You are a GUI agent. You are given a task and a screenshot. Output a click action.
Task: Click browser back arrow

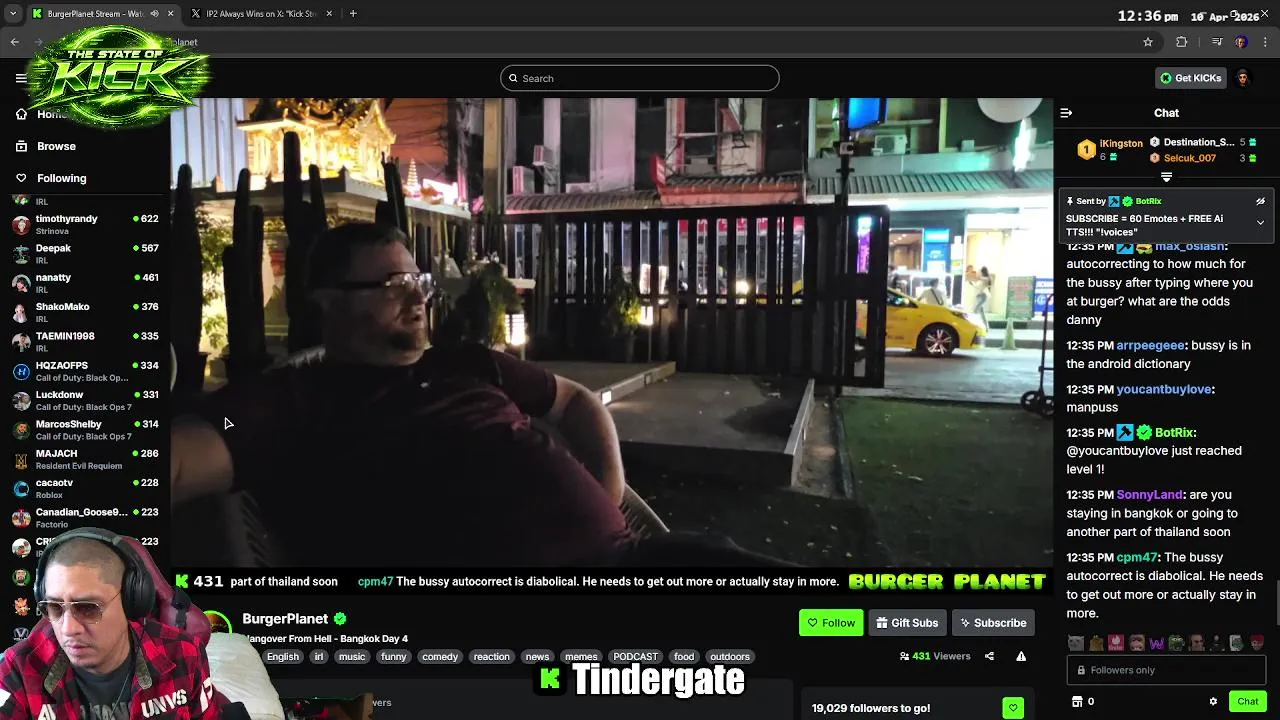coord(15,42)
